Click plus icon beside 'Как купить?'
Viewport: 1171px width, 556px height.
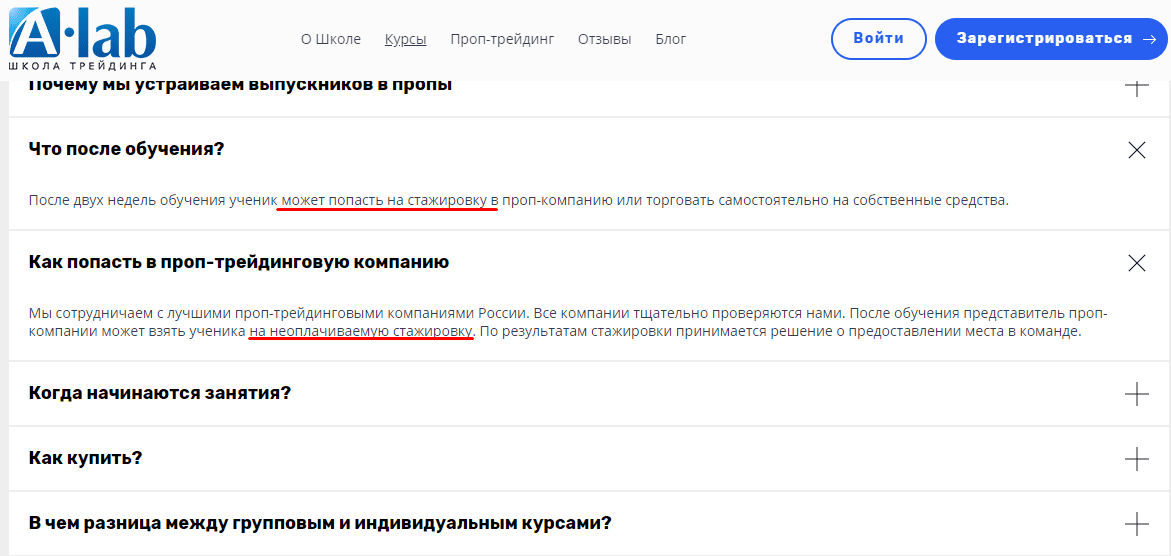(1136, 459)
